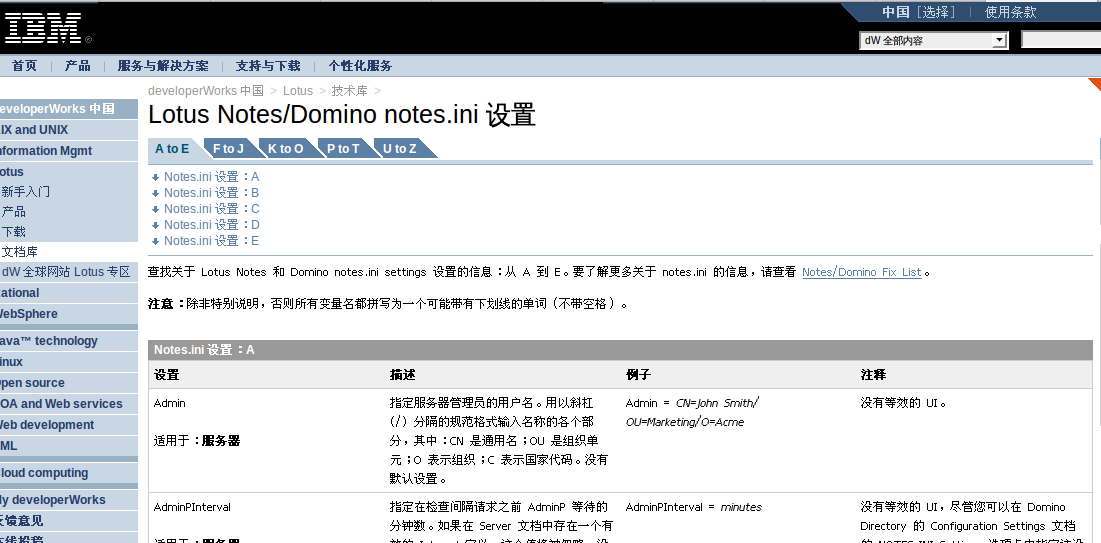Viewport: 1101px width, 543px height.
Task: Click the search input field at top right
Action: coord(1061,40)
